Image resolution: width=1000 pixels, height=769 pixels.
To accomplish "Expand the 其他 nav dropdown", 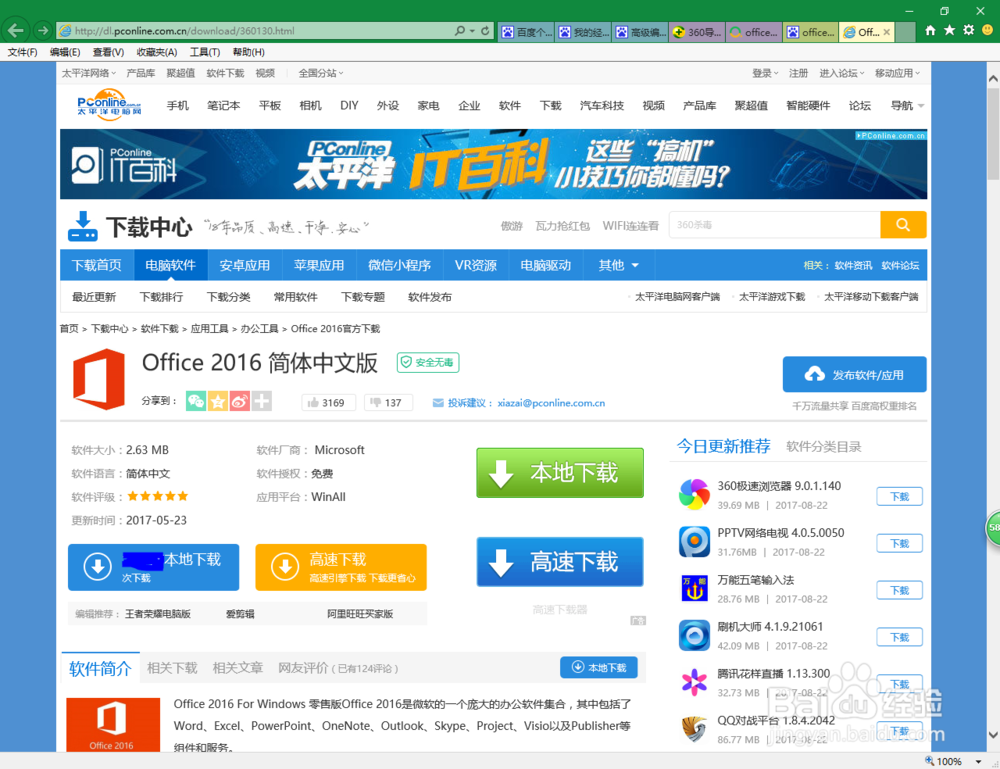I will (x=618, y=265).
